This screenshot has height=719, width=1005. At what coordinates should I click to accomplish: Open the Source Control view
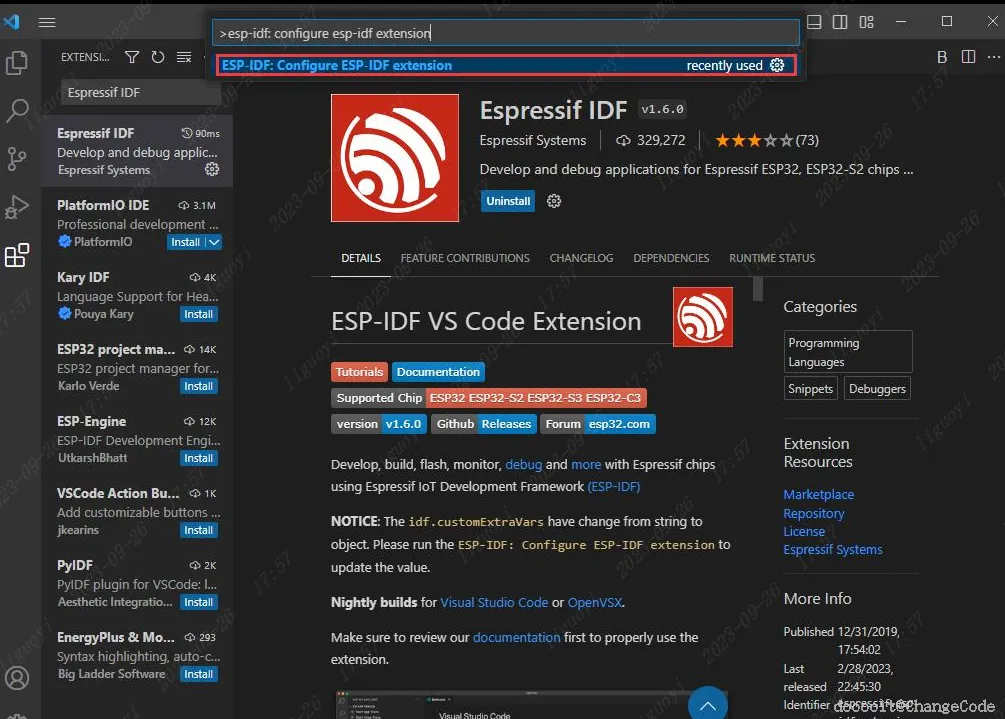17,158
